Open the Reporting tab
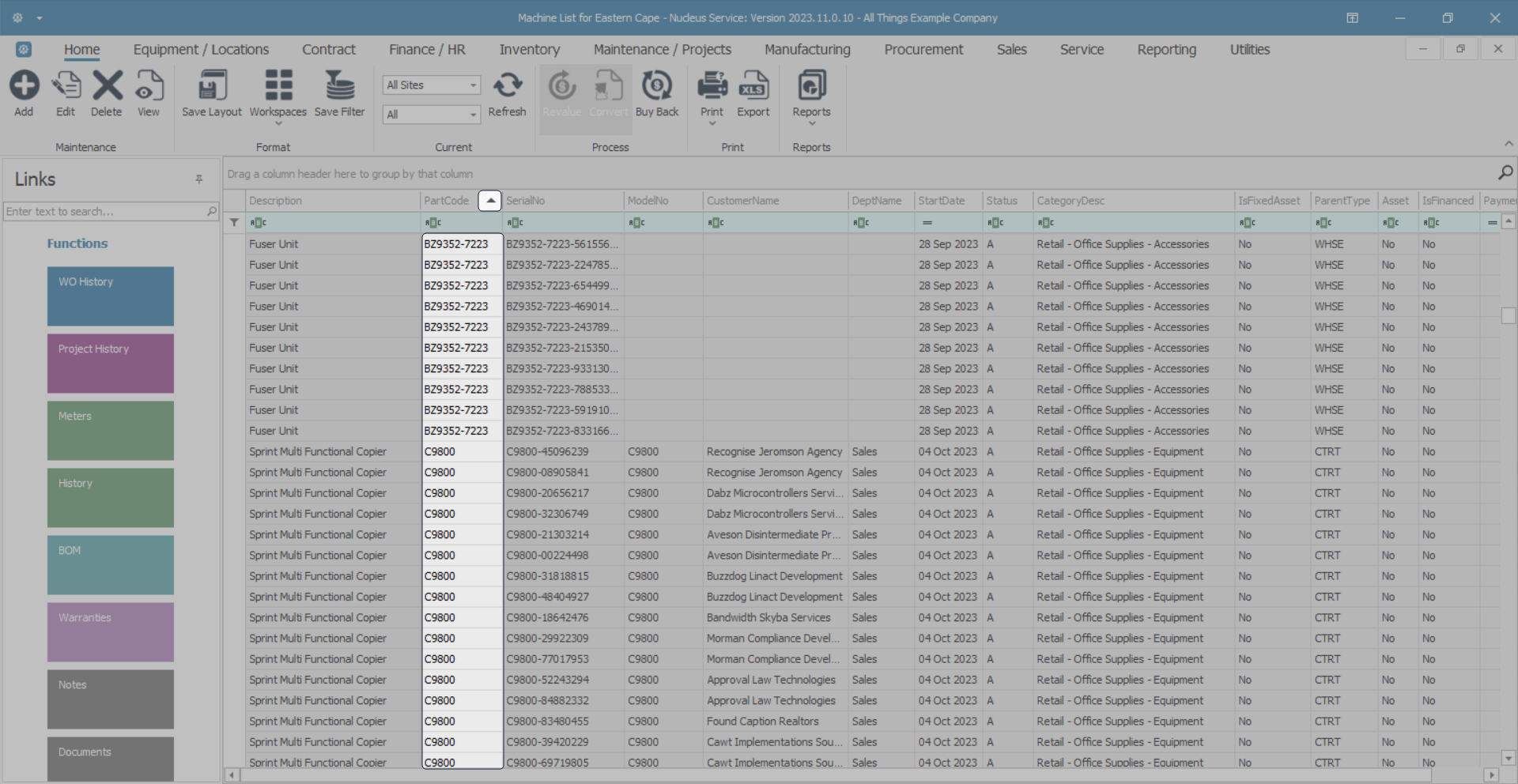1518x784 pixels. [1167, 49]
